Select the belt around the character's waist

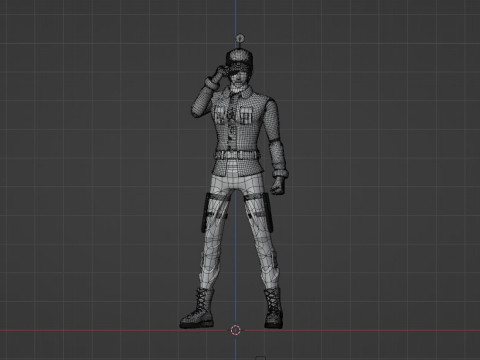(237, 155)
